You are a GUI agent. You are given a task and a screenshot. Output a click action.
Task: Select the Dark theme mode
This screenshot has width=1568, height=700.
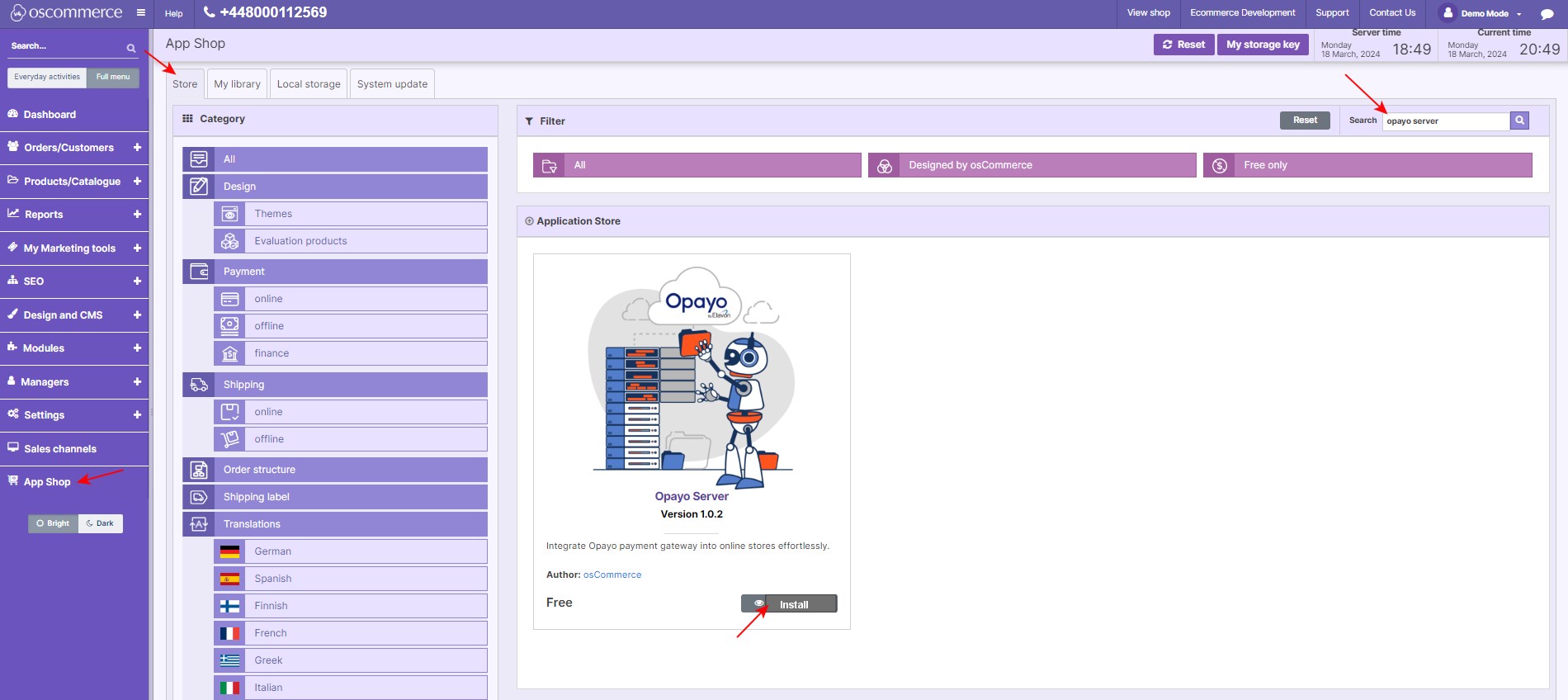(x=100, y=523)
